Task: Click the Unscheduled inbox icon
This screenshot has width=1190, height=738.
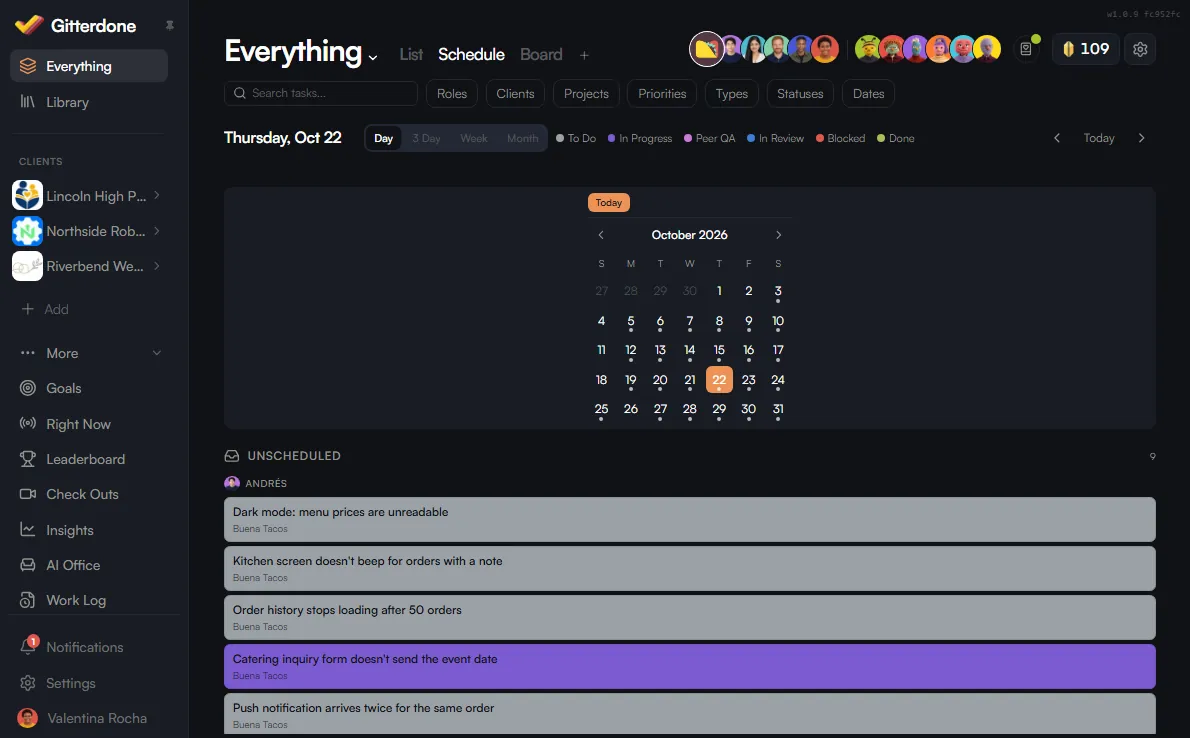Action: tap(231, 456)
